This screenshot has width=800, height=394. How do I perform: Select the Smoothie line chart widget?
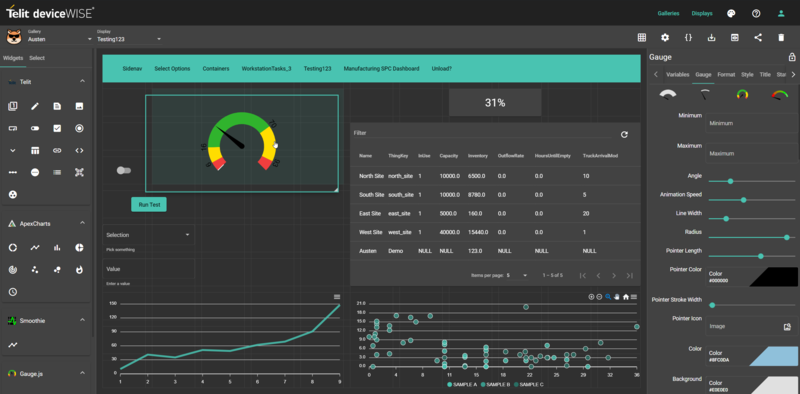(x=13, y=345)
